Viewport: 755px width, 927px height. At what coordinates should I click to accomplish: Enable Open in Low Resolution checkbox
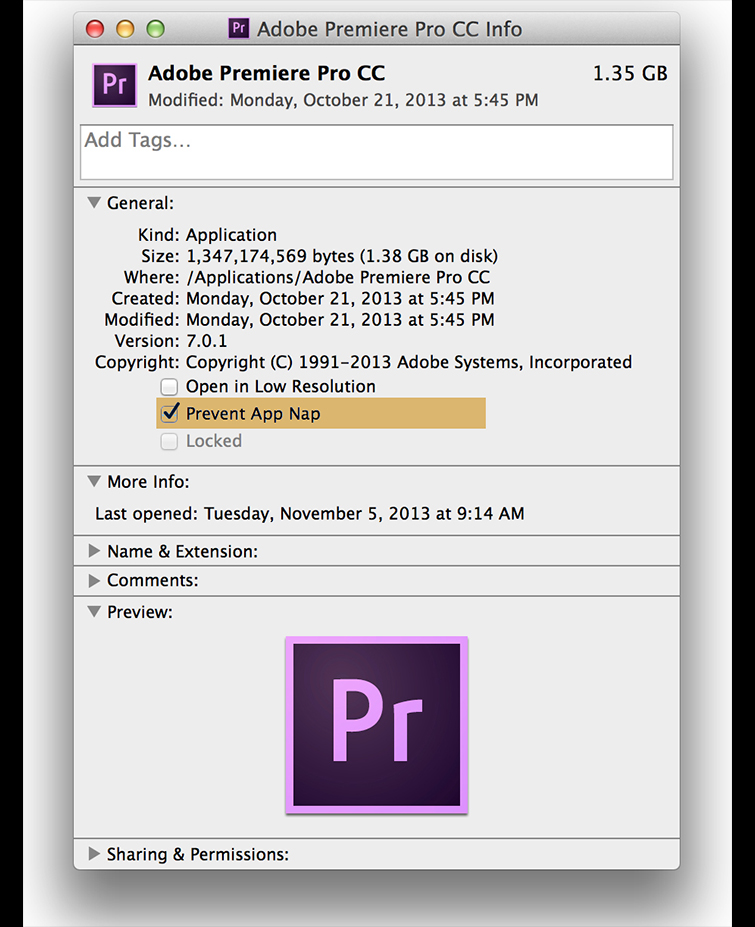[169, 387]
